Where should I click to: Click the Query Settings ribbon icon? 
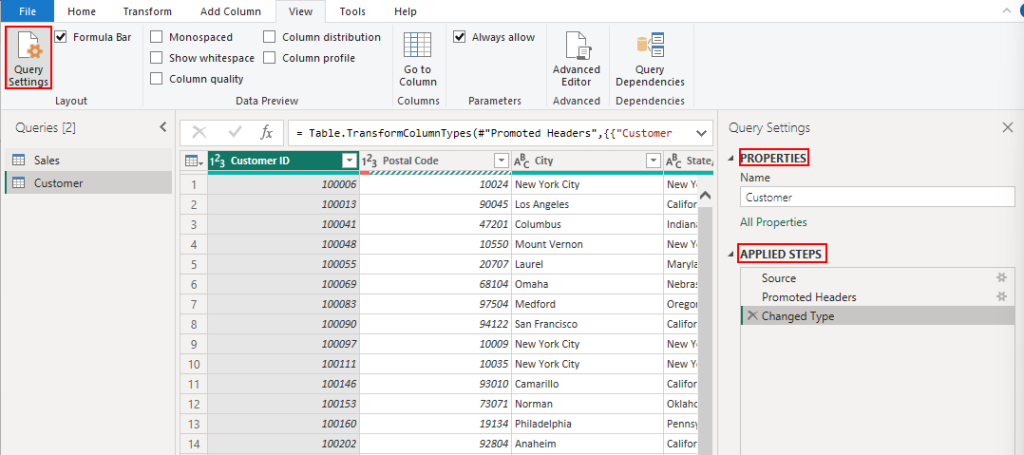click(29, 57)
